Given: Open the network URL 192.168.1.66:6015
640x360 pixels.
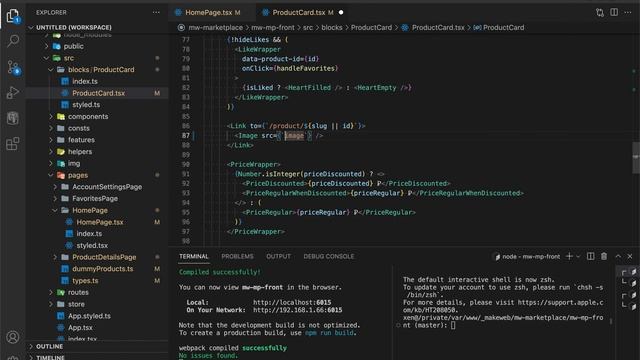Looking at the screenshot, I should point(298,310).
